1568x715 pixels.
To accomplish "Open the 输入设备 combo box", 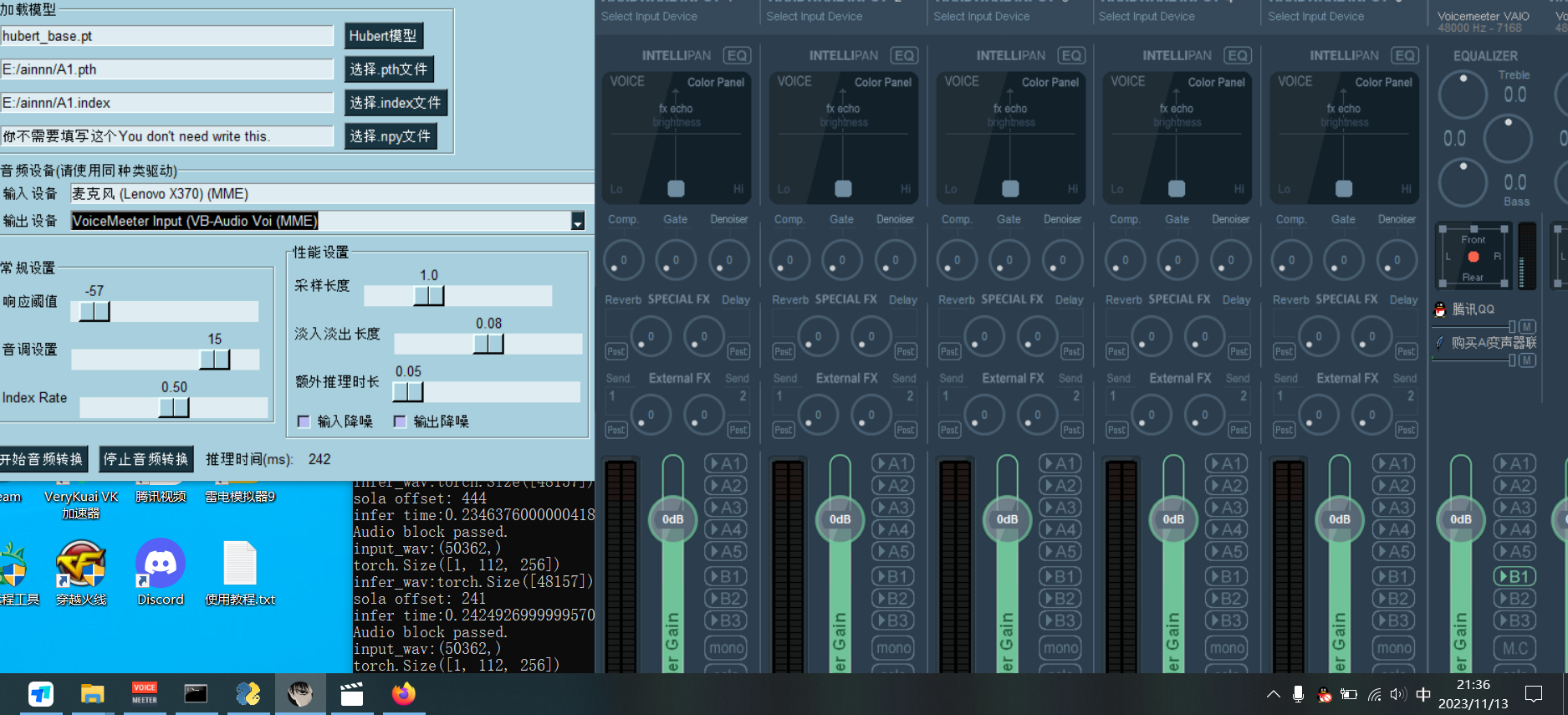I will click(331, 194).
